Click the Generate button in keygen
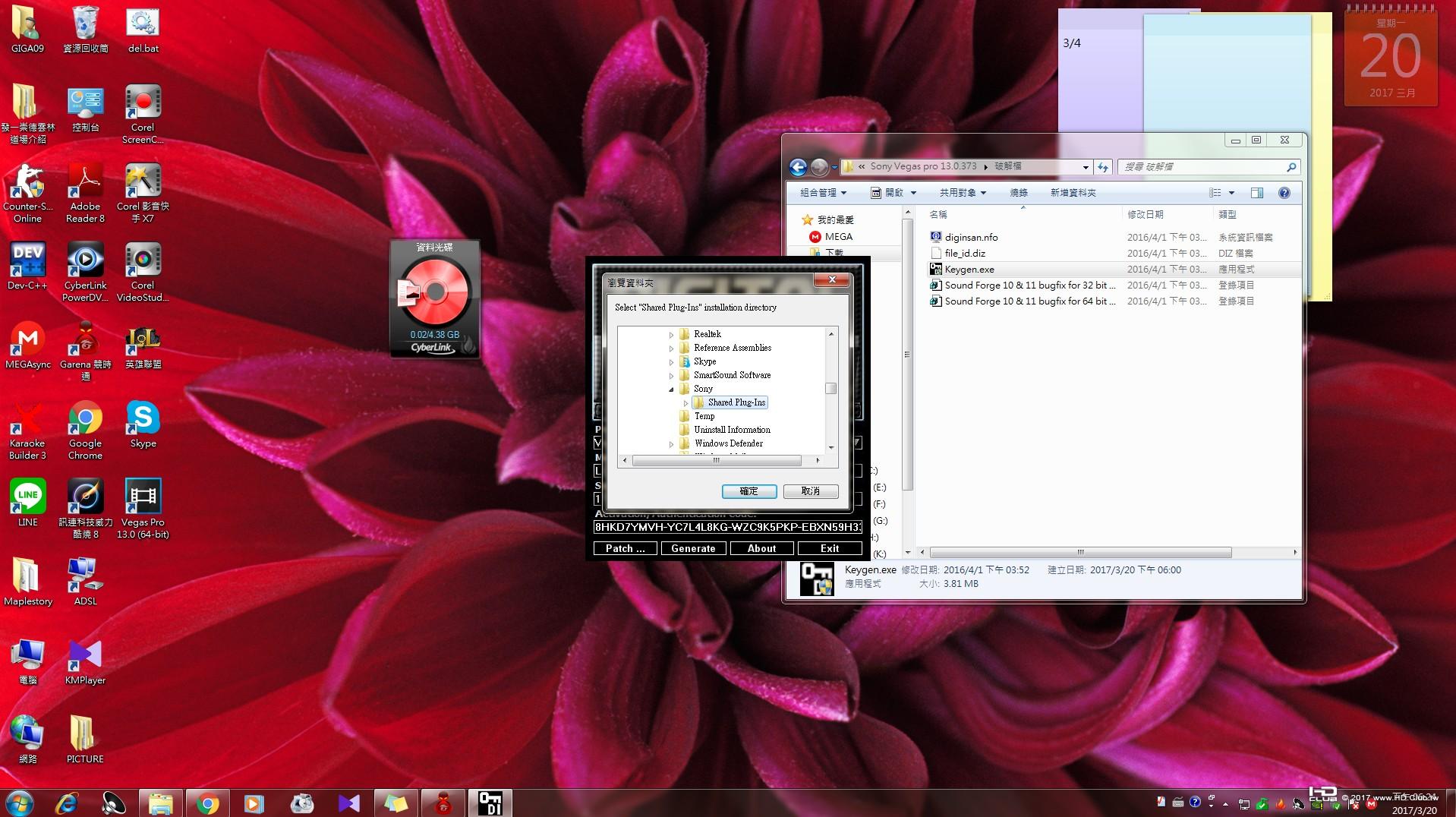 click(x=693, y=548)
